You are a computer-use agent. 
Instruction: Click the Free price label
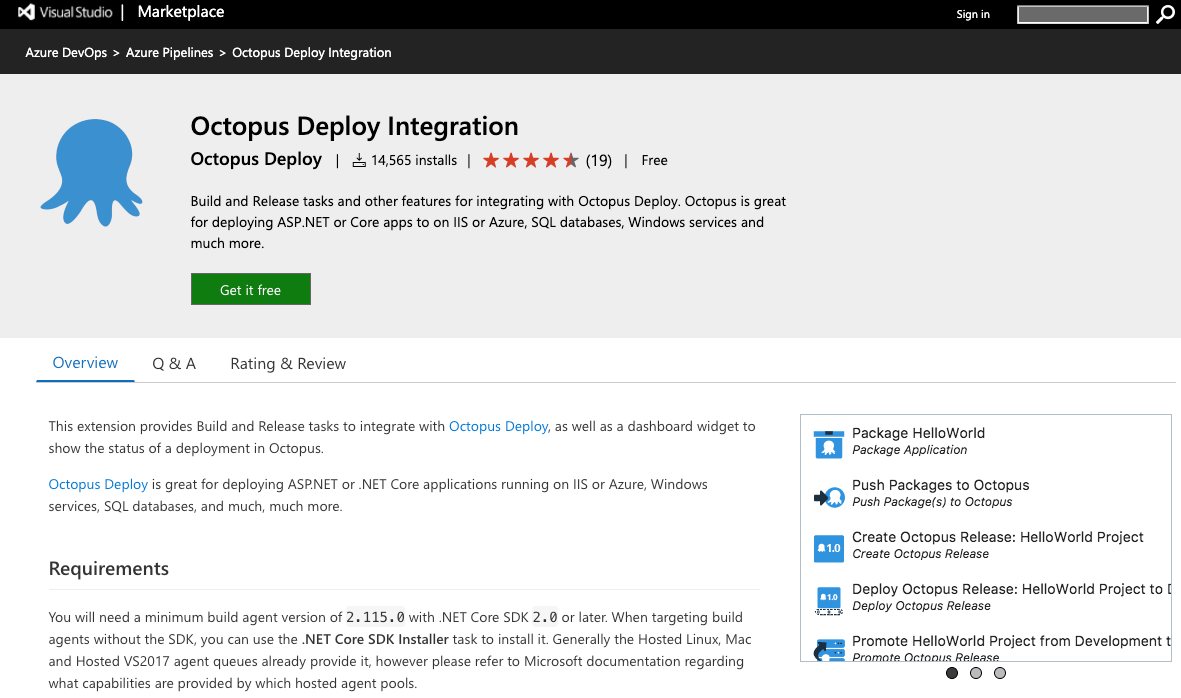655,160
